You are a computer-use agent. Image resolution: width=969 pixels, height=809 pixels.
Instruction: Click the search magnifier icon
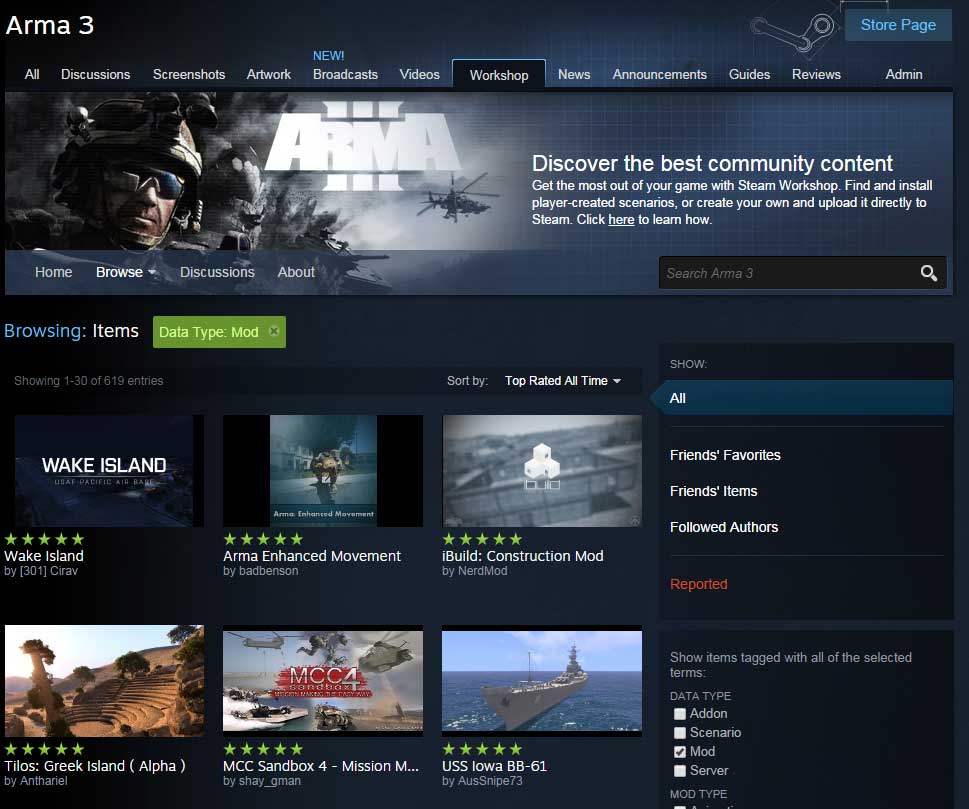[928, 273]
